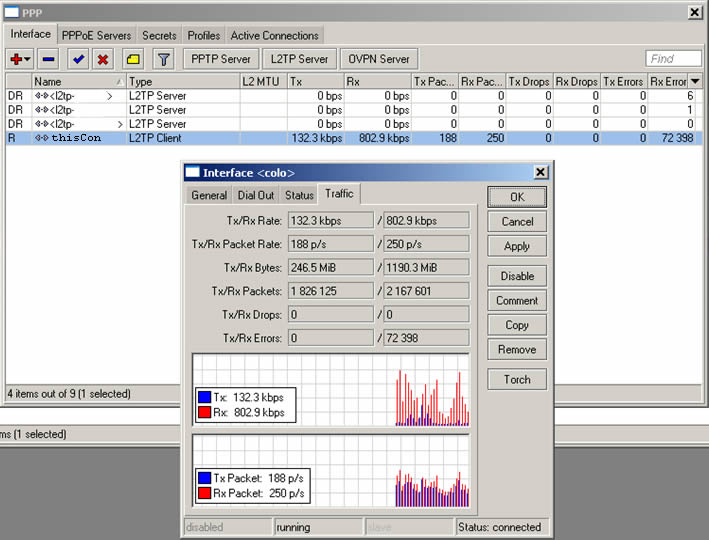The image size is (709, 540).
Task: Close the Interface colo dialog
Action: point(540,172)
